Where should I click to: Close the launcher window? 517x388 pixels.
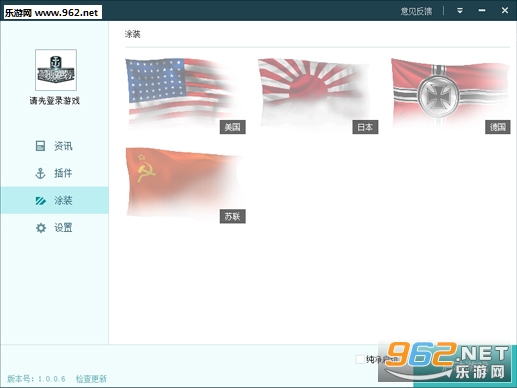(x=505, y=11)
